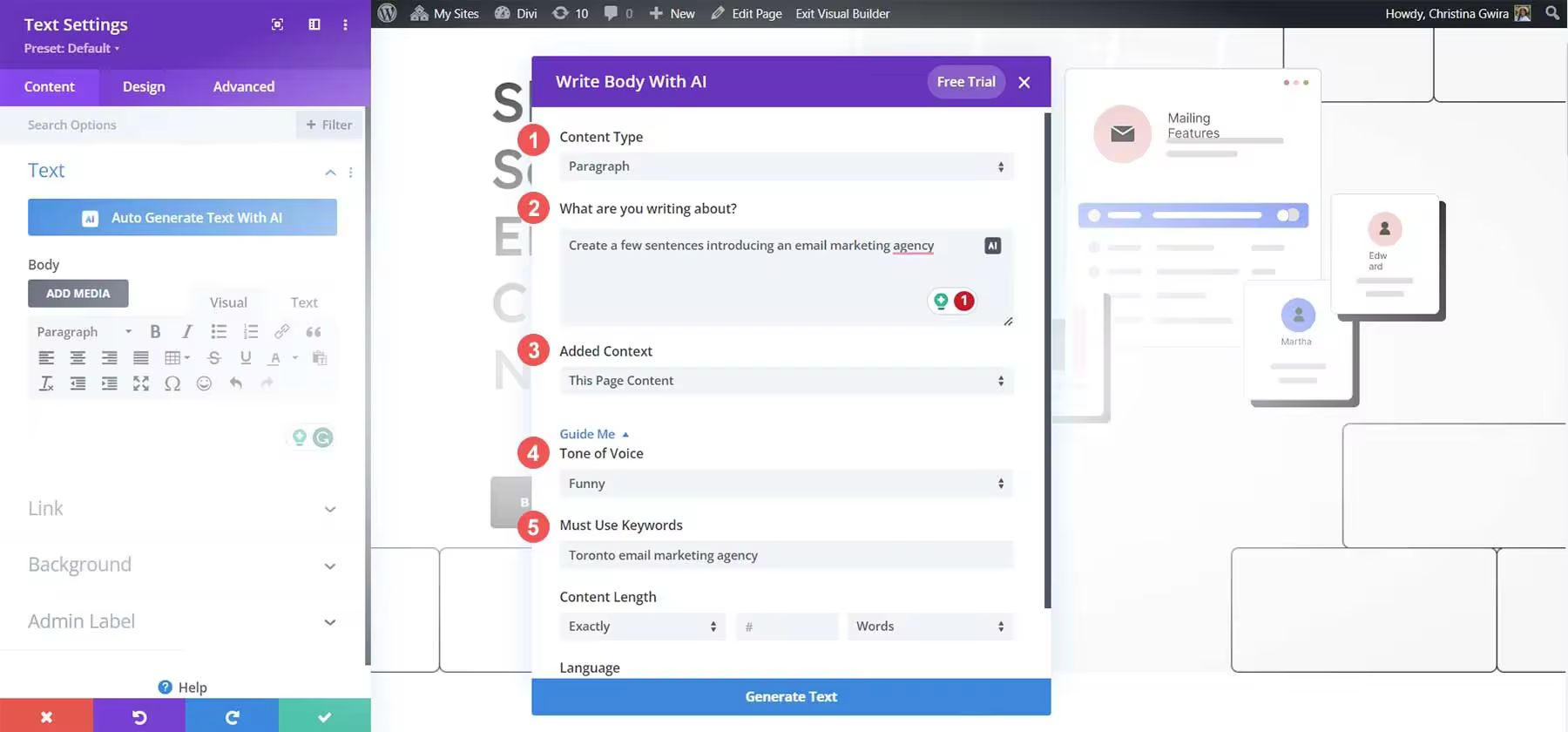Open the Content Length Exactly dropdown
This screenshot has height=732, width=1568.
pos(642,627)
